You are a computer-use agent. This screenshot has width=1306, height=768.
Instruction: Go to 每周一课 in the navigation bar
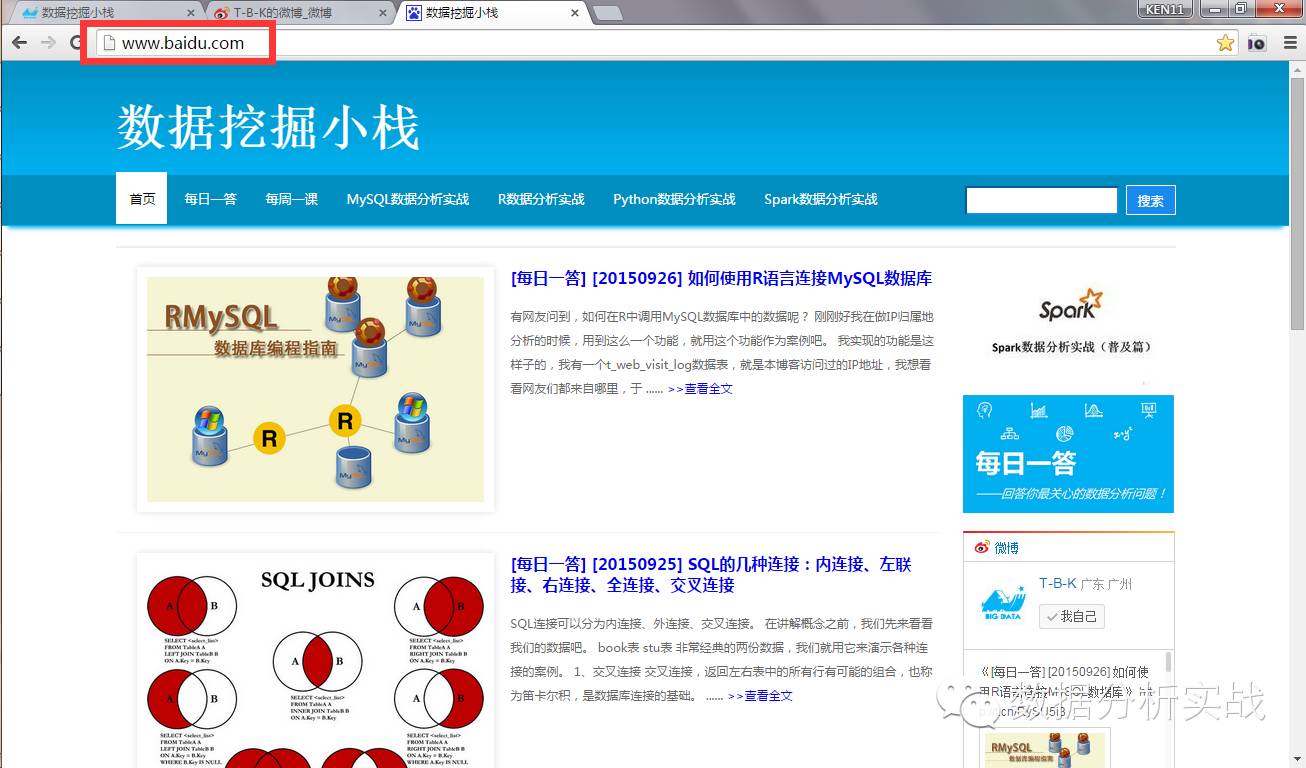pos(291,199)
